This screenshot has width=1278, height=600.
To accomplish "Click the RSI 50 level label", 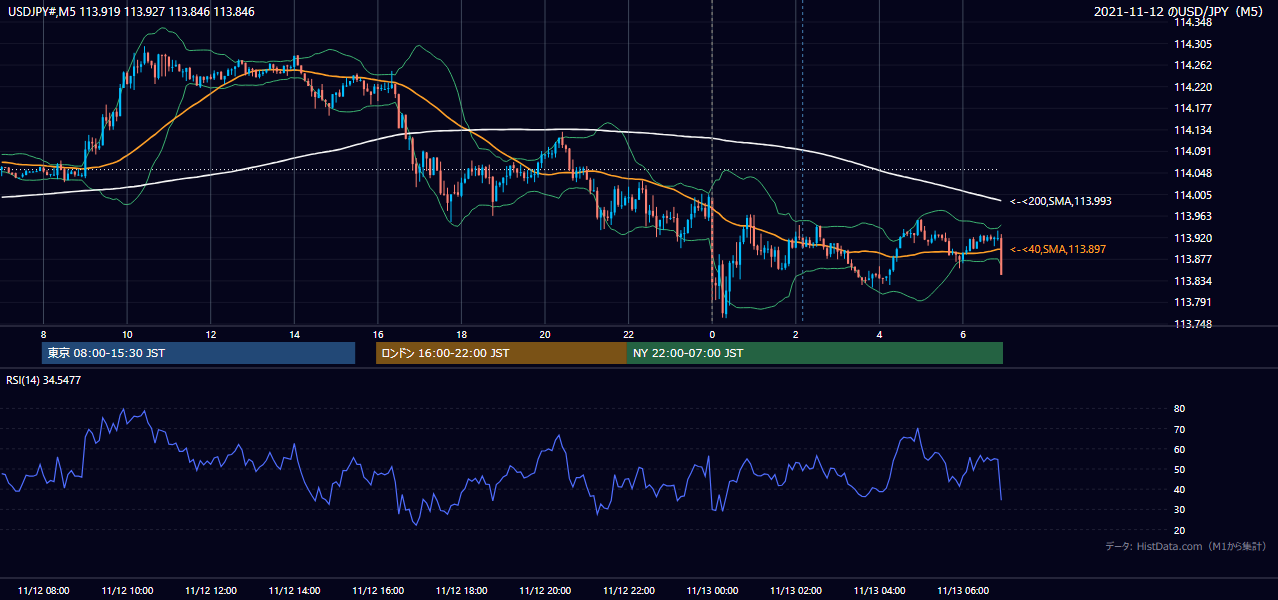I will (x=1179, y=469).
